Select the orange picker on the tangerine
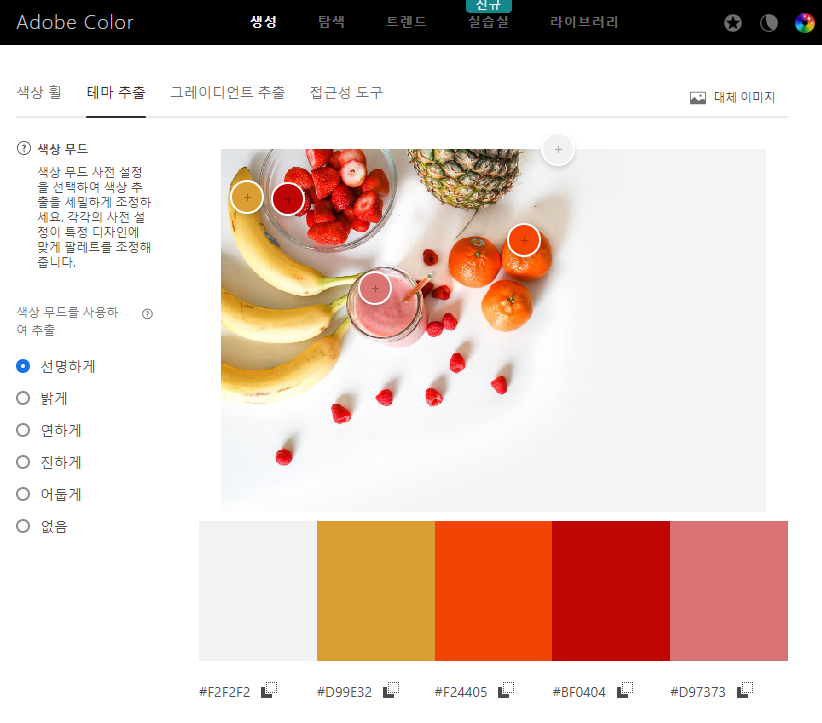 tap(524, 240)
